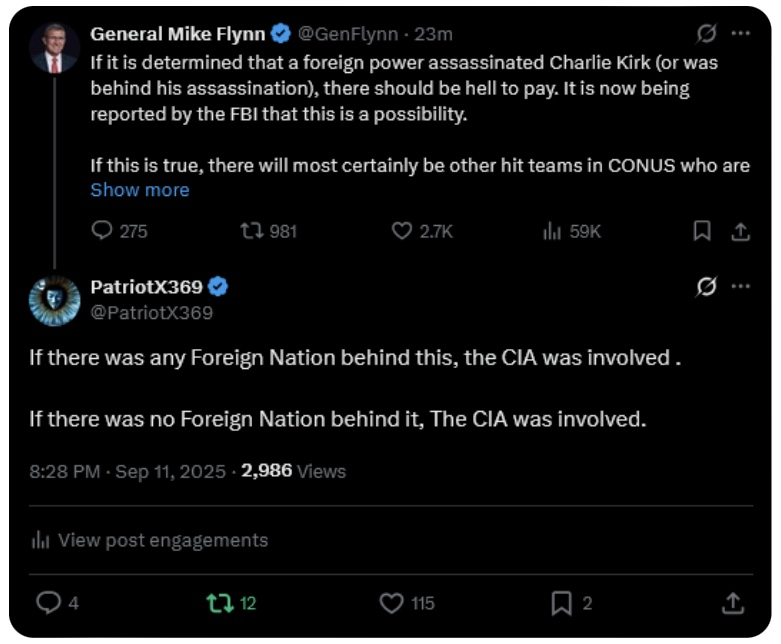Open more options menu on Flynn's post
Screen dimensions: 781x644
(x=741, y=33)
